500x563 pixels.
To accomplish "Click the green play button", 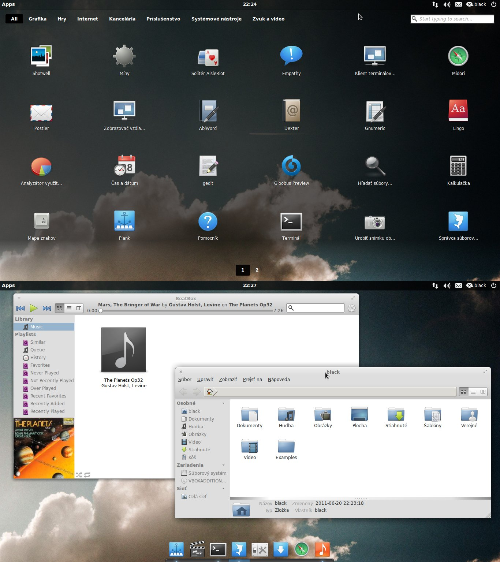I will pos(33,308).
